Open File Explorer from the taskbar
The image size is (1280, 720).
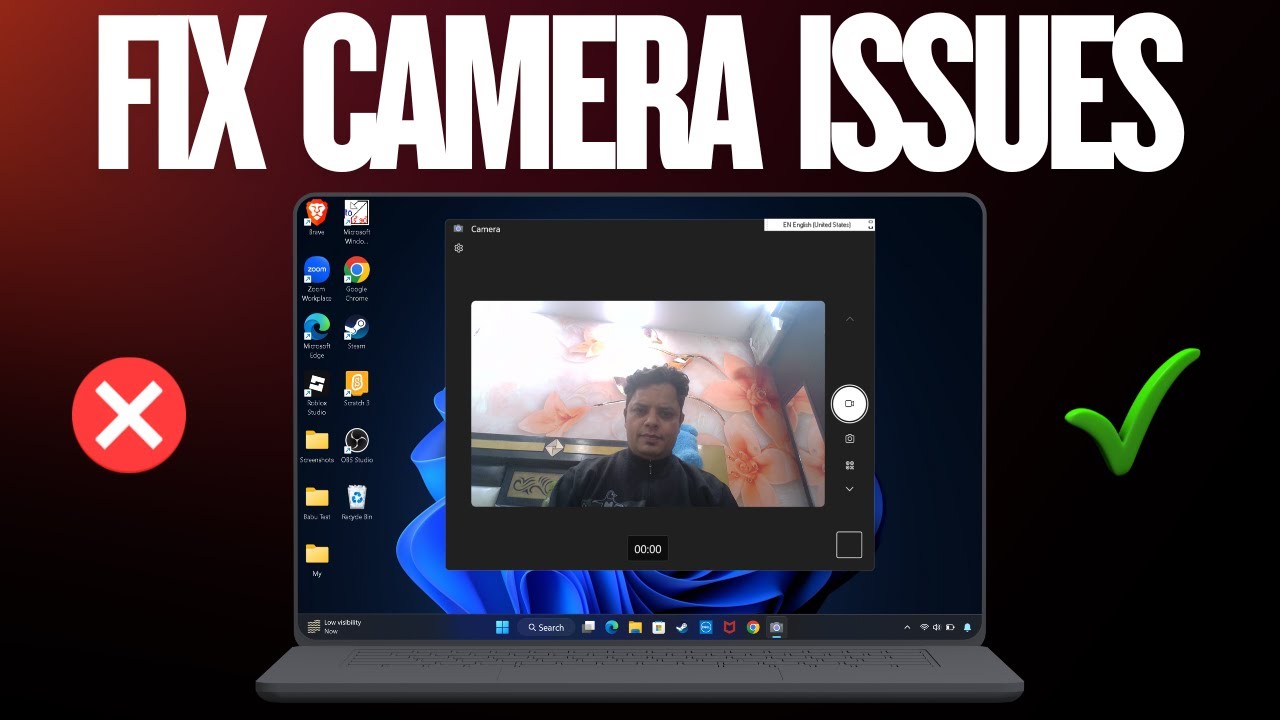[x=635, y=628]
